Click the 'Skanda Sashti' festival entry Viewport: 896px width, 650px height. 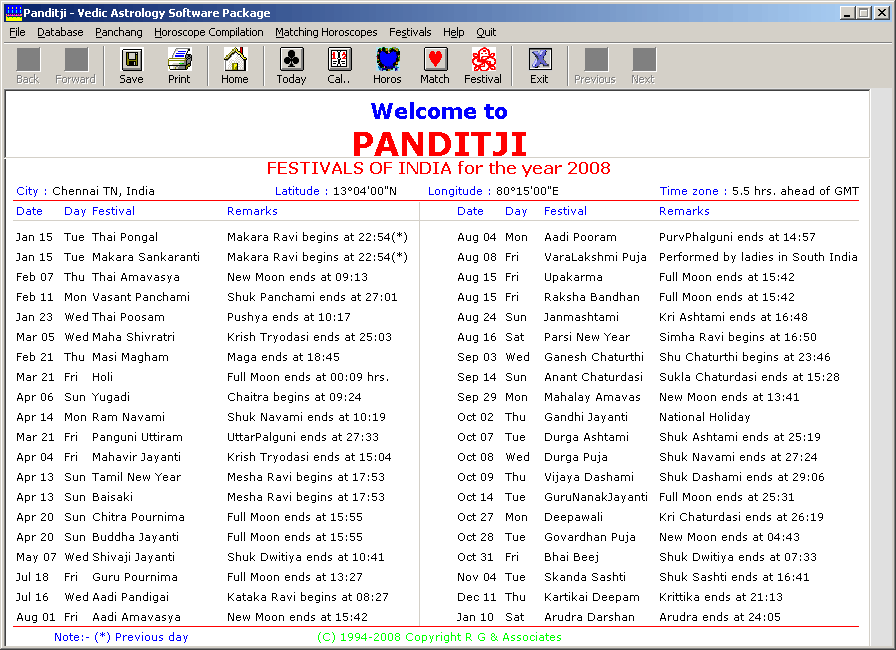pos(585,577)
